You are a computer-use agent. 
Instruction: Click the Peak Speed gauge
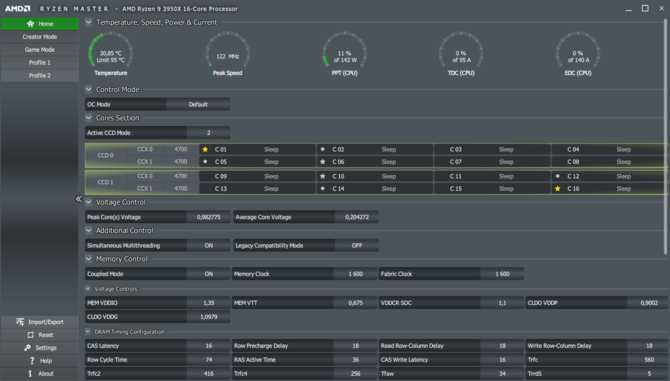pos(227,55)
